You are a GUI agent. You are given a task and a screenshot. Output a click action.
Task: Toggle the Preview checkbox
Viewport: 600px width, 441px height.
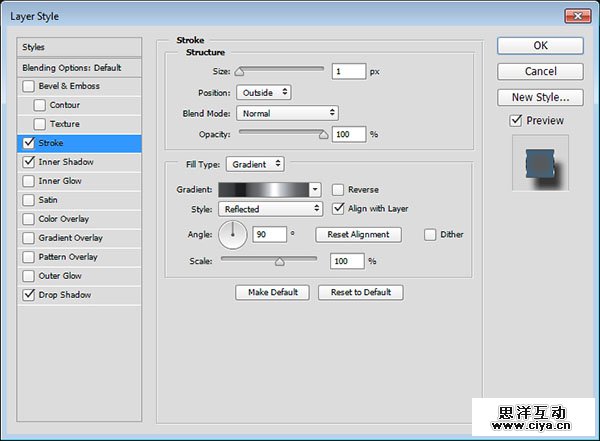515,121
